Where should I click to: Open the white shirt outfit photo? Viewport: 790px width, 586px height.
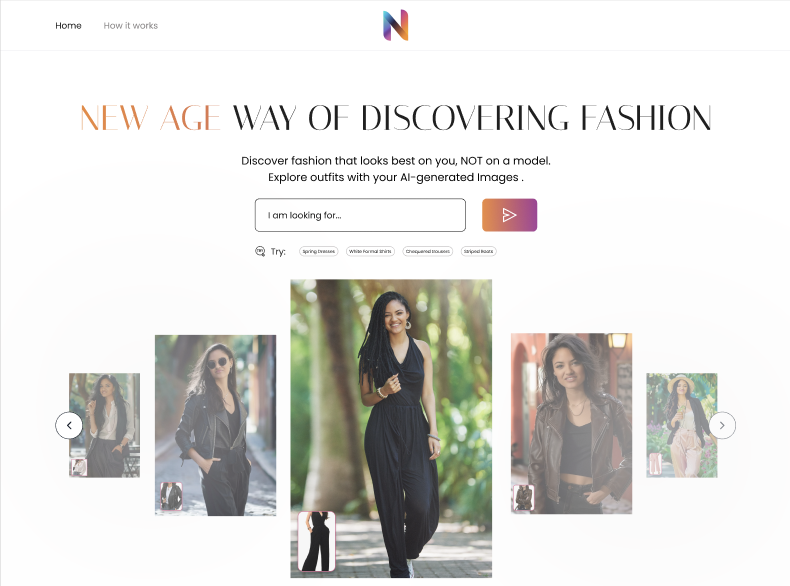104,425
